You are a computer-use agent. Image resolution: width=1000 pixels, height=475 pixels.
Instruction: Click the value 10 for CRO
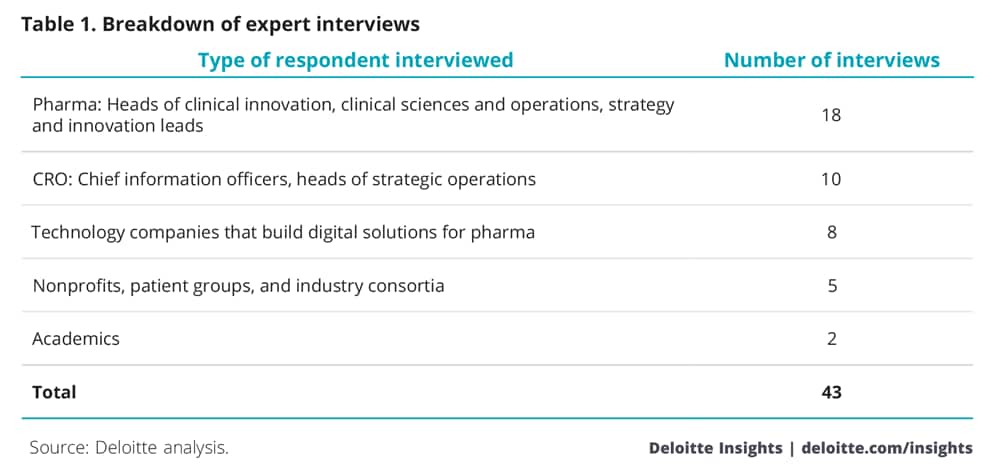tap(832, 179)
